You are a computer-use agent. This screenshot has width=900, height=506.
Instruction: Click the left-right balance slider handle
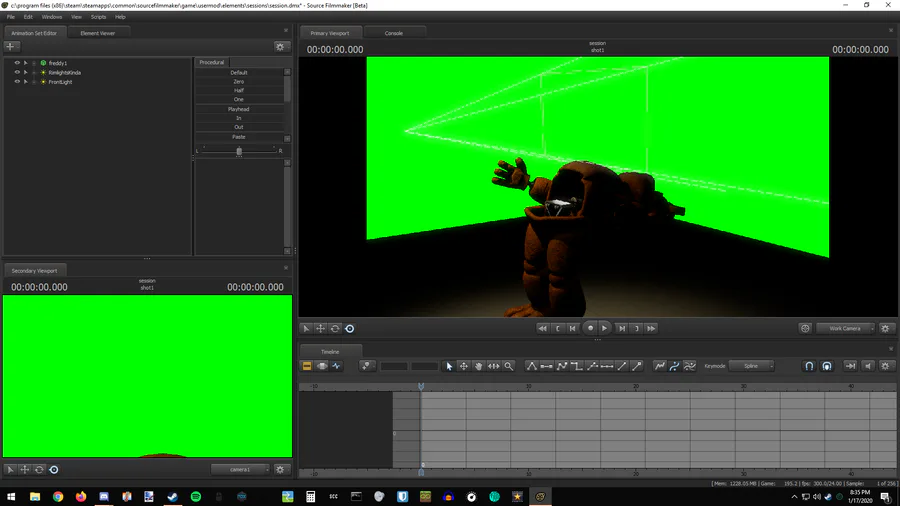[238, 150]
